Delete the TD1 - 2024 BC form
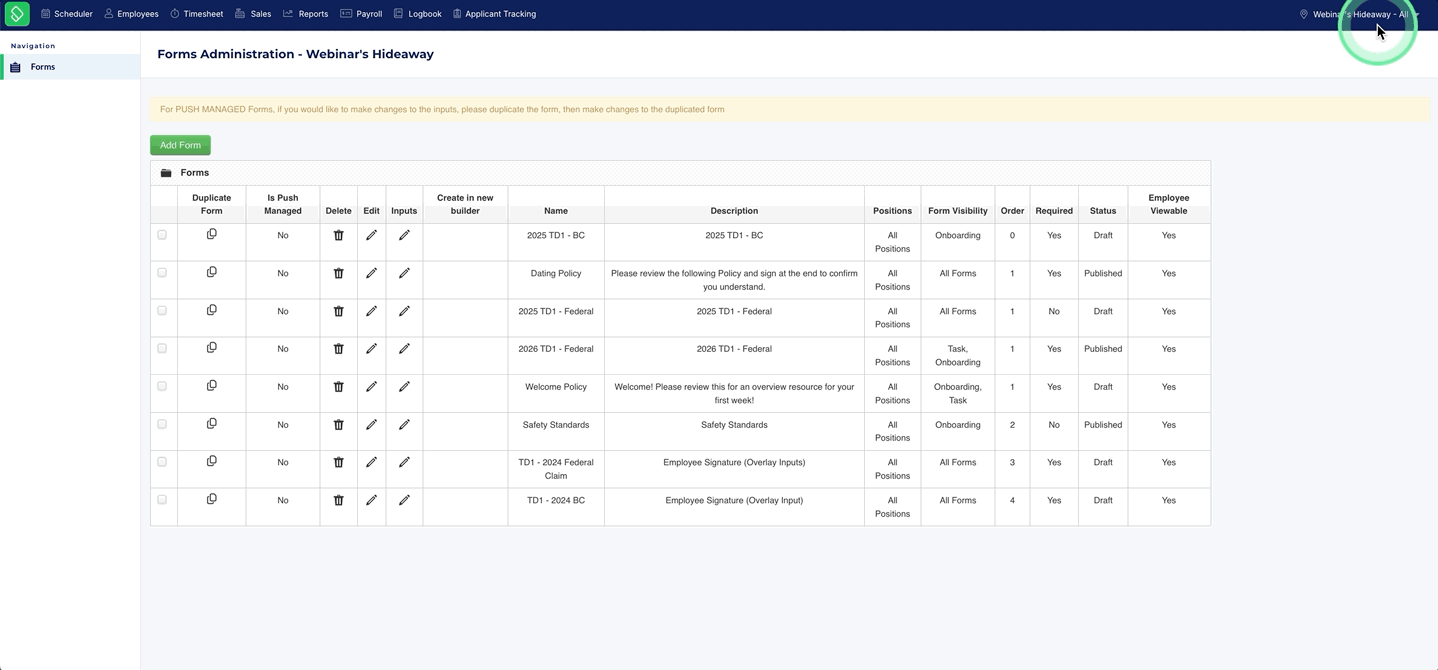This screenshot has width=1438, height=670. click(x=338, y=500)
